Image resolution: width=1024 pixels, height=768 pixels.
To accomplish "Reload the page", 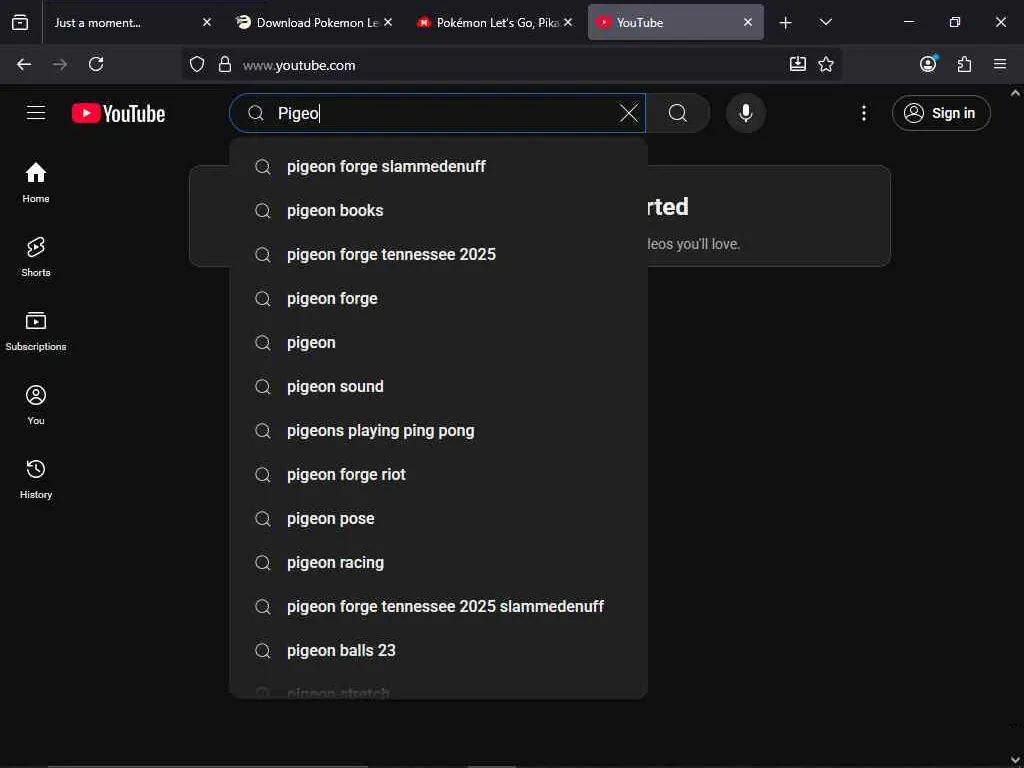I will click(96, 64).
